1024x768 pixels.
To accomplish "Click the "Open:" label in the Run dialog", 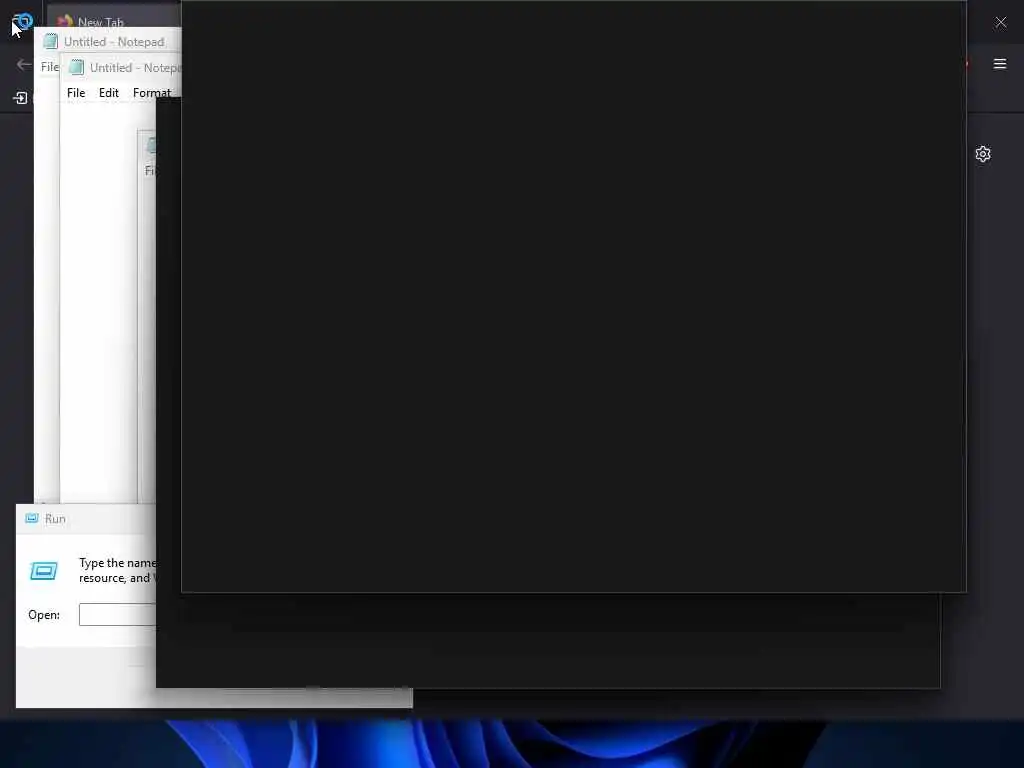I will [44, 615].
